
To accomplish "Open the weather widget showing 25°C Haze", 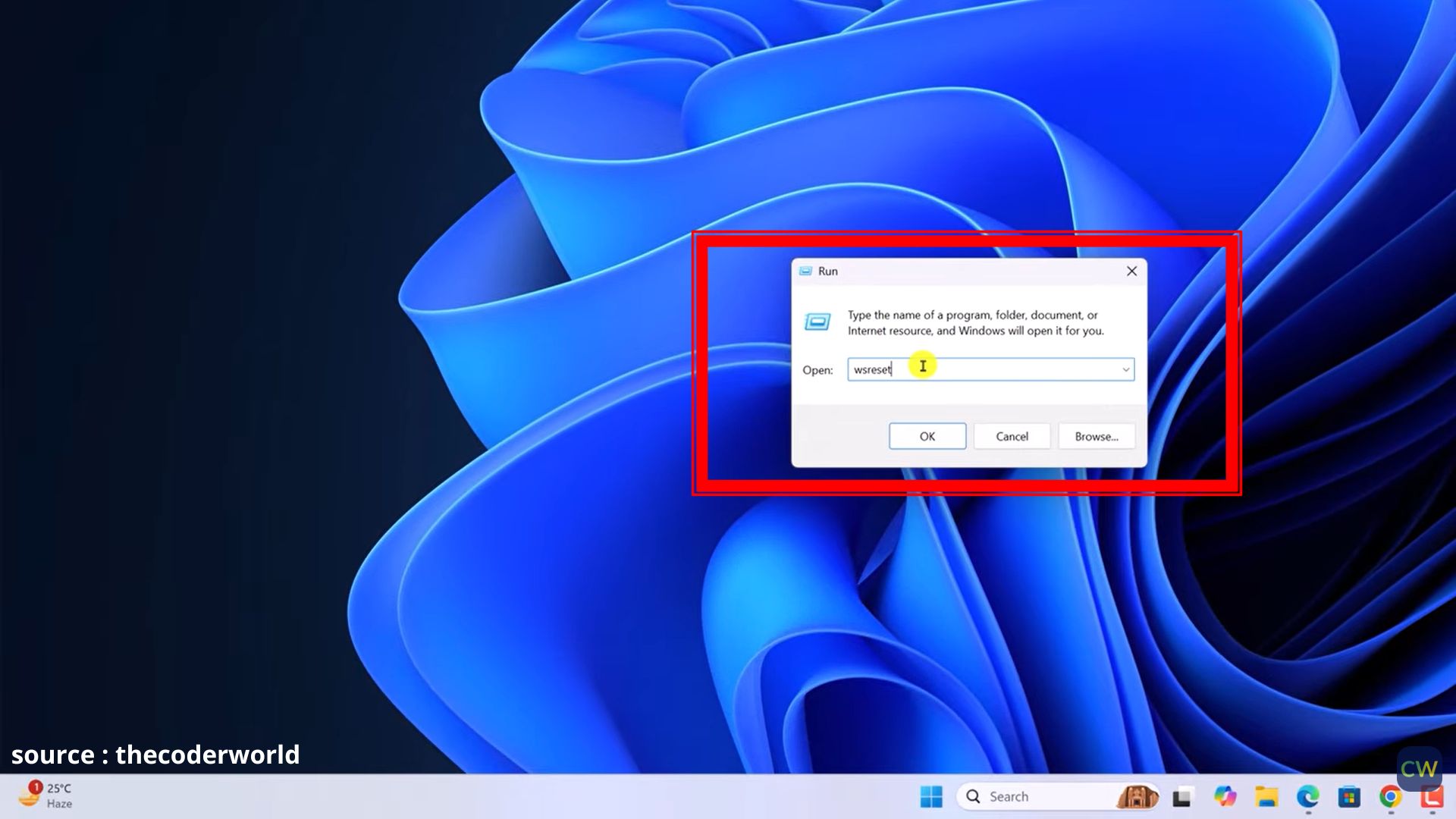I will [47, 795].
